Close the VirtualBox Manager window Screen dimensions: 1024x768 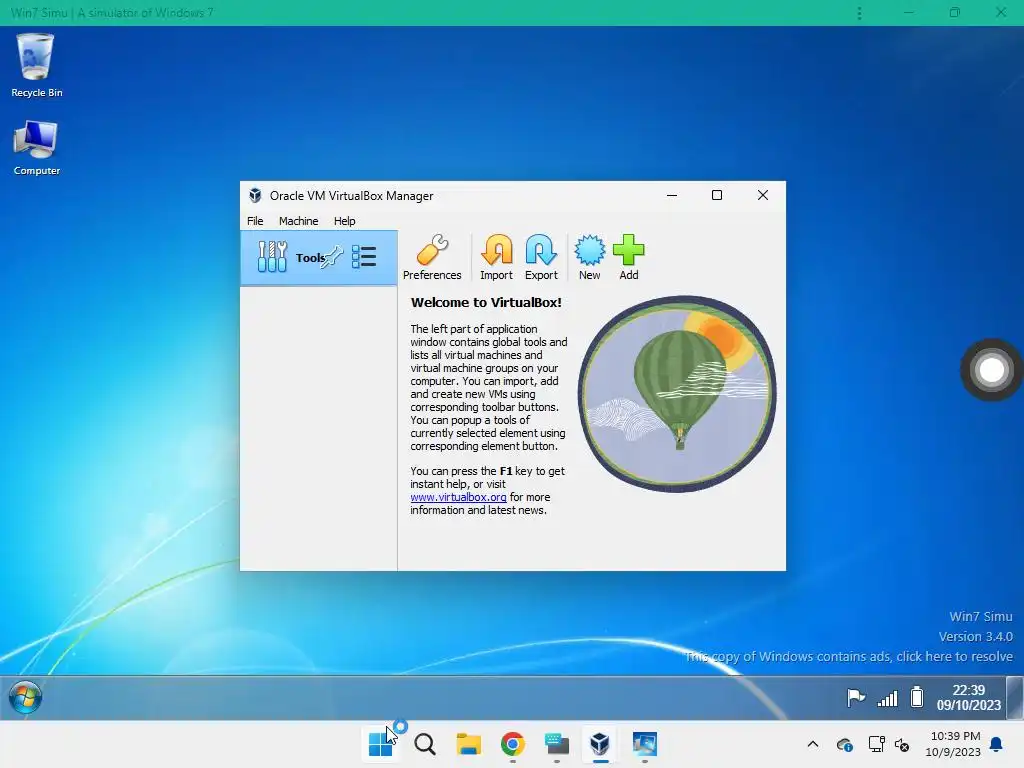pos(763,195)
